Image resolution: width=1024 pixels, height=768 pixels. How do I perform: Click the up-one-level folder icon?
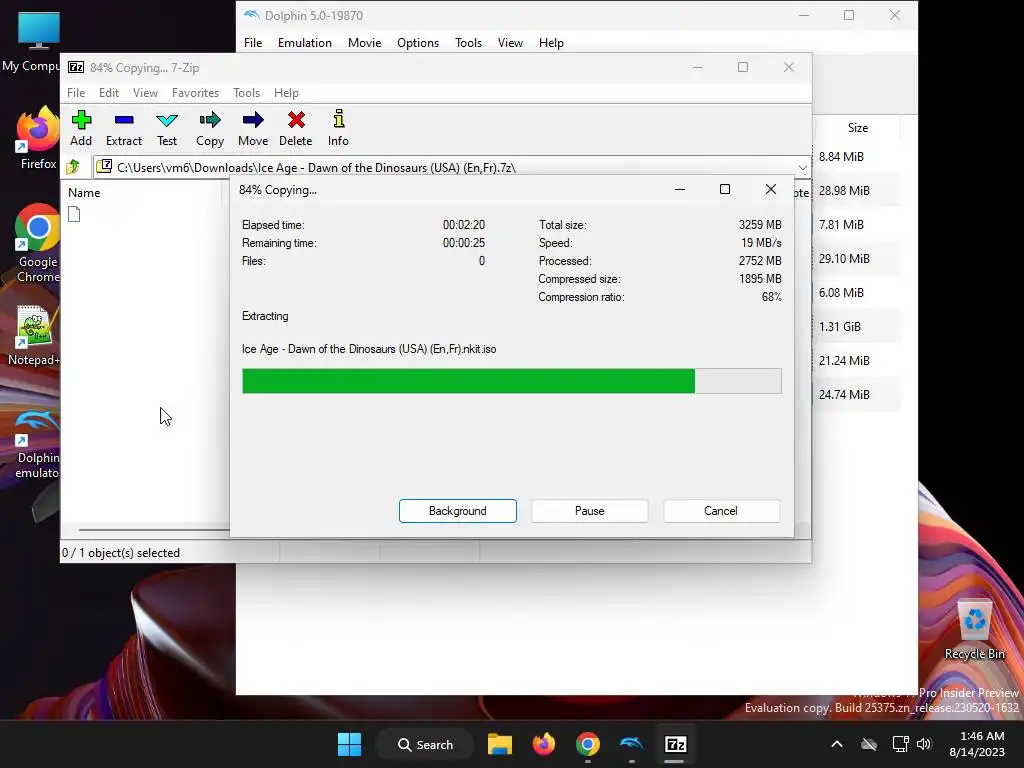73,167
